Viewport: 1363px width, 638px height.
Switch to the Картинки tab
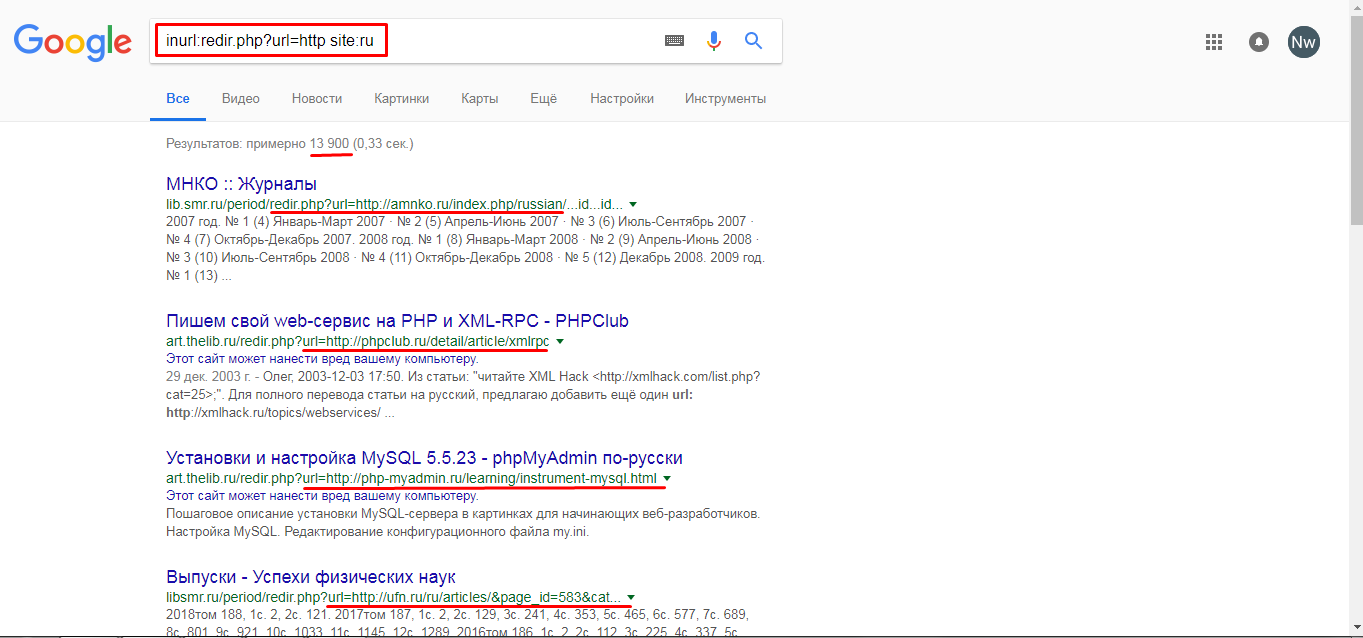tap(402, 98)
